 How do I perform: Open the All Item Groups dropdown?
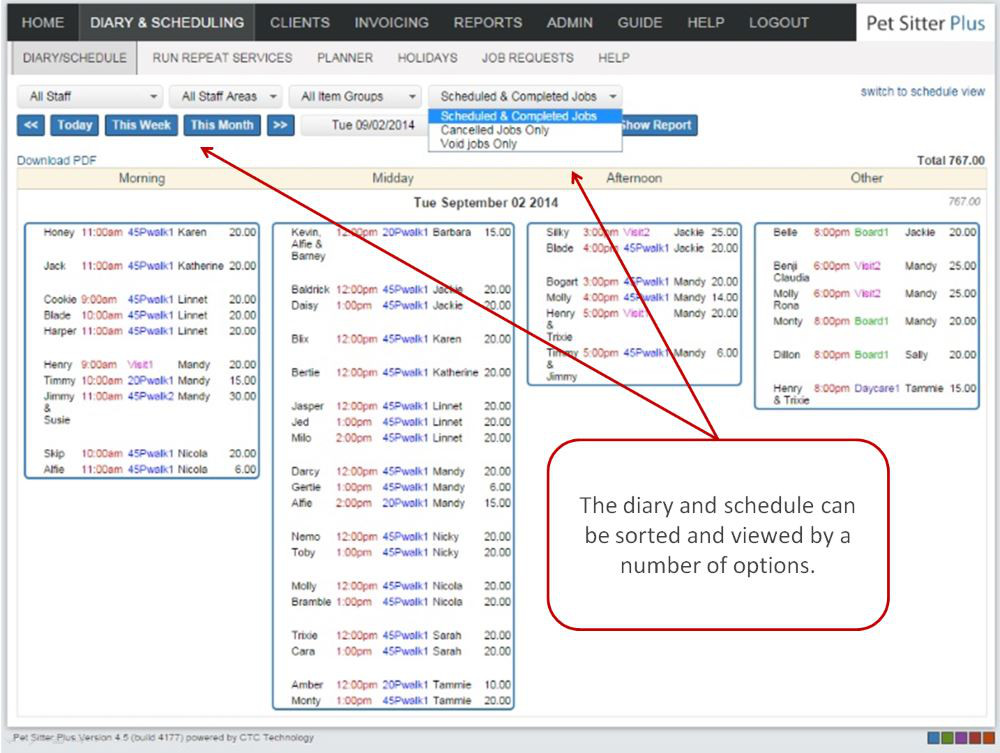355,96
